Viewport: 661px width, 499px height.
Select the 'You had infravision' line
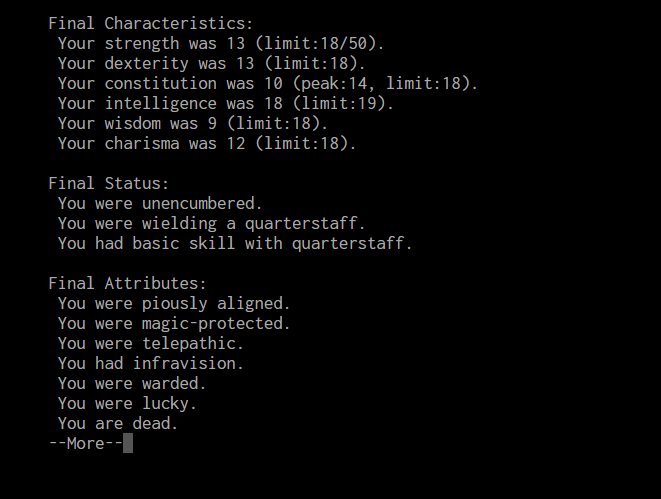tap(151, 363)
